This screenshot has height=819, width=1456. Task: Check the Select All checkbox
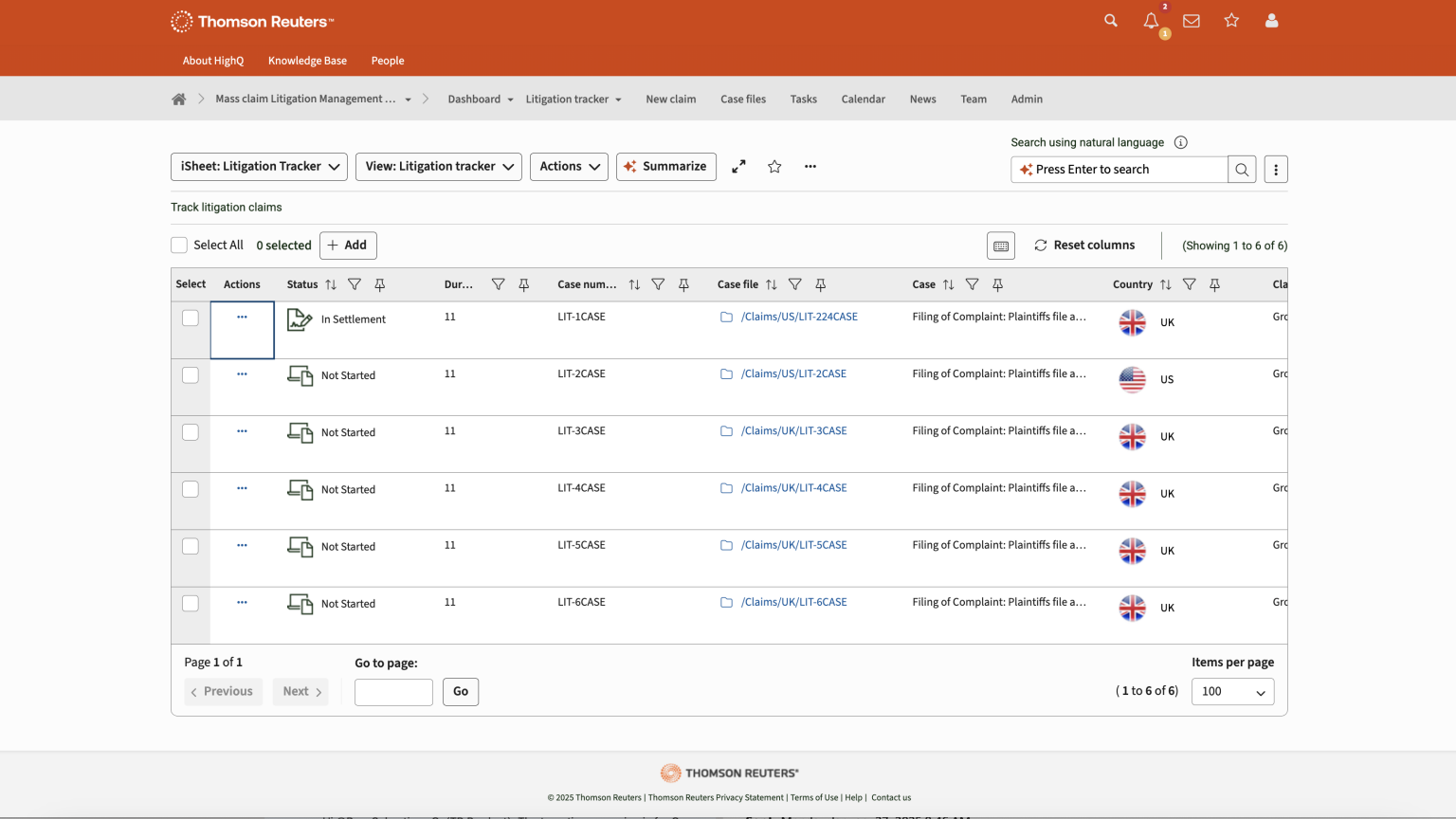pos(179,246)
